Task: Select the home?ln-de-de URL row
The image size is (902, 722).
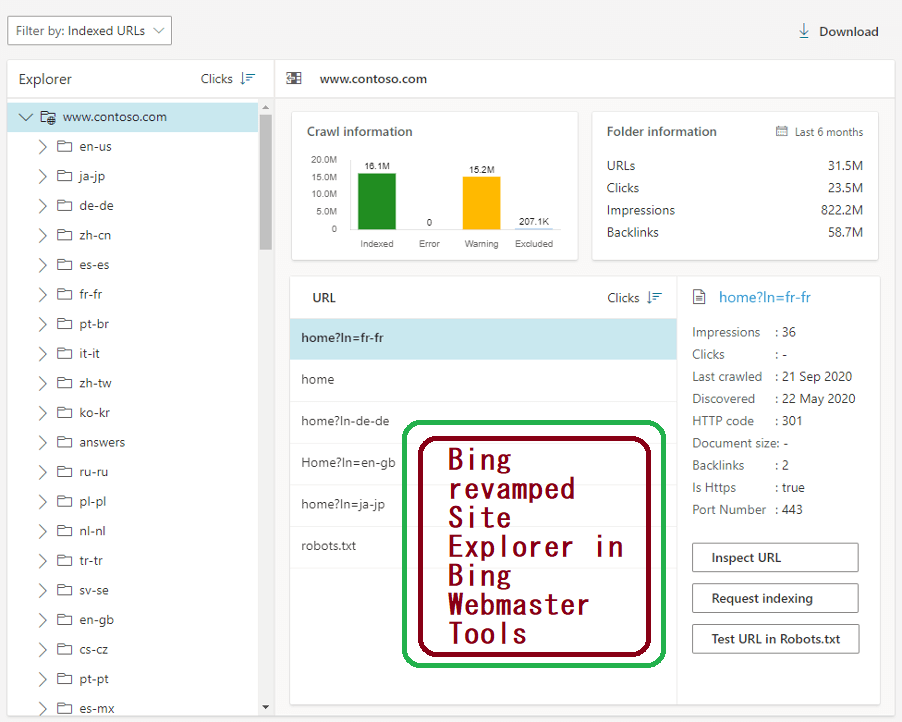Action: tap(483, 421)
